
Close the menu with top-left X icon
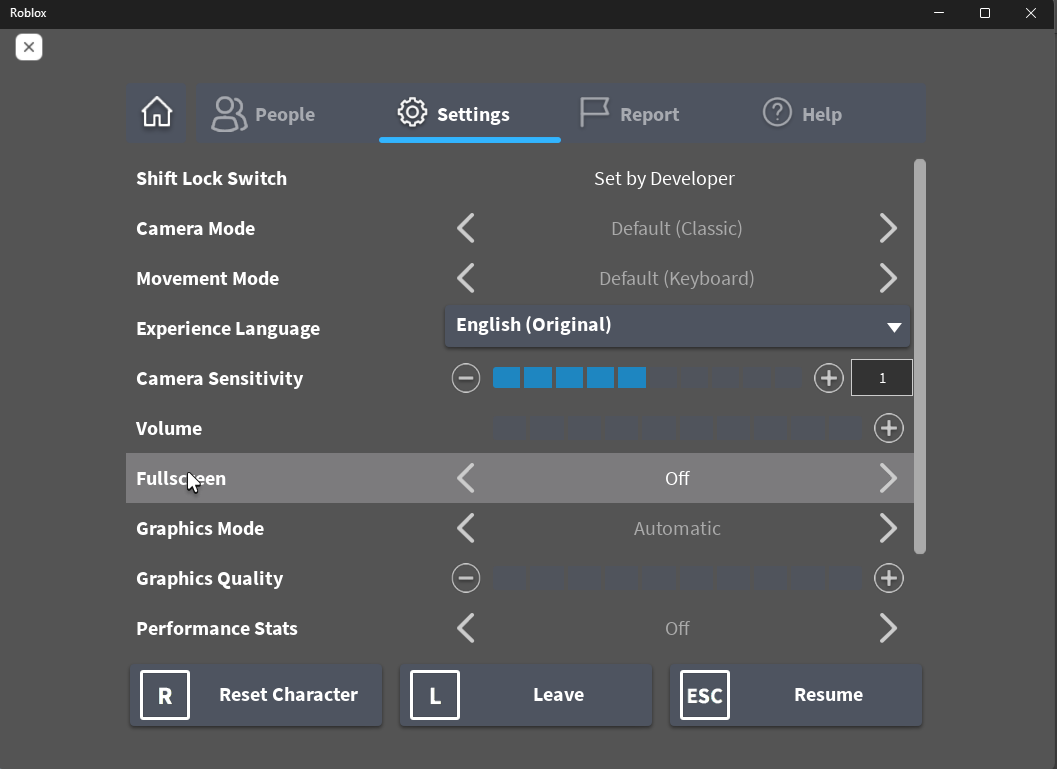(29, 47)
